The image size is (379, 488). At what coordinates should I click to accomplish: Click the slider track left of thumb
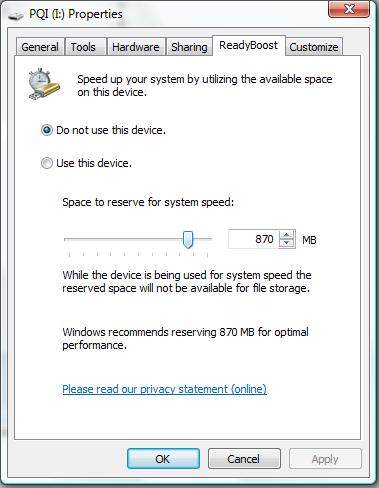coord(123,239)
